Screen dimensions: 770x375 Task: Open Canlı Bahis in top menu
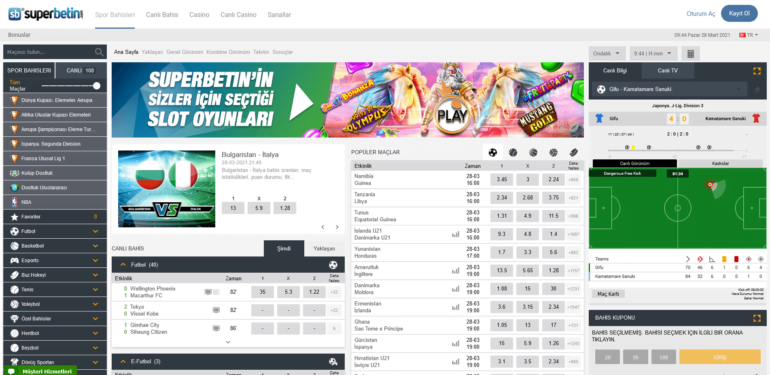pyautogui.click(x=162, y=15)
